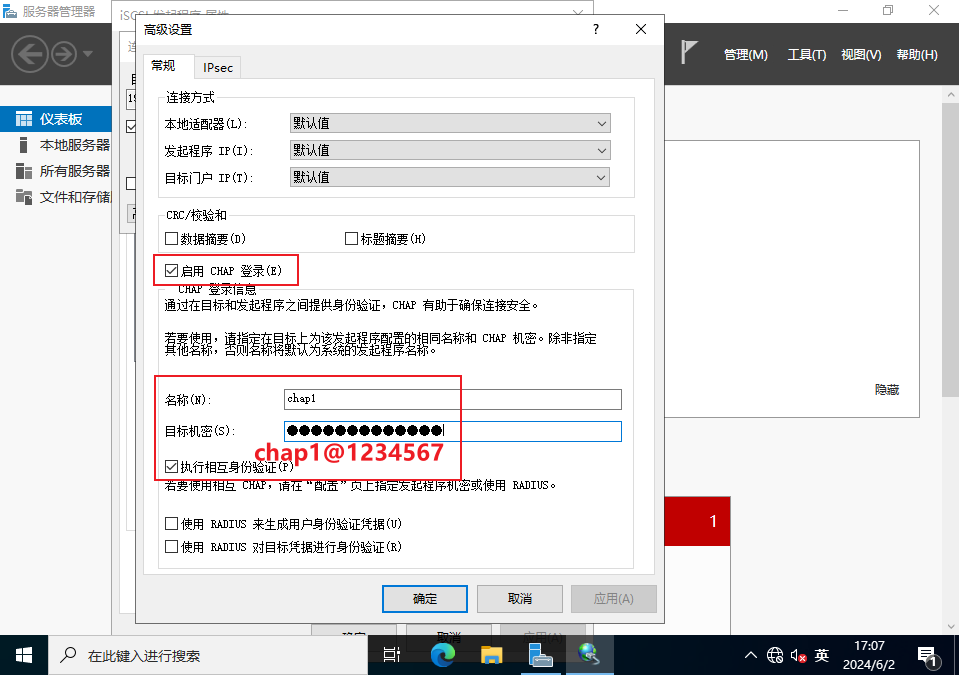Switch to the IPsec tab
959x675 pixels.
218,67
